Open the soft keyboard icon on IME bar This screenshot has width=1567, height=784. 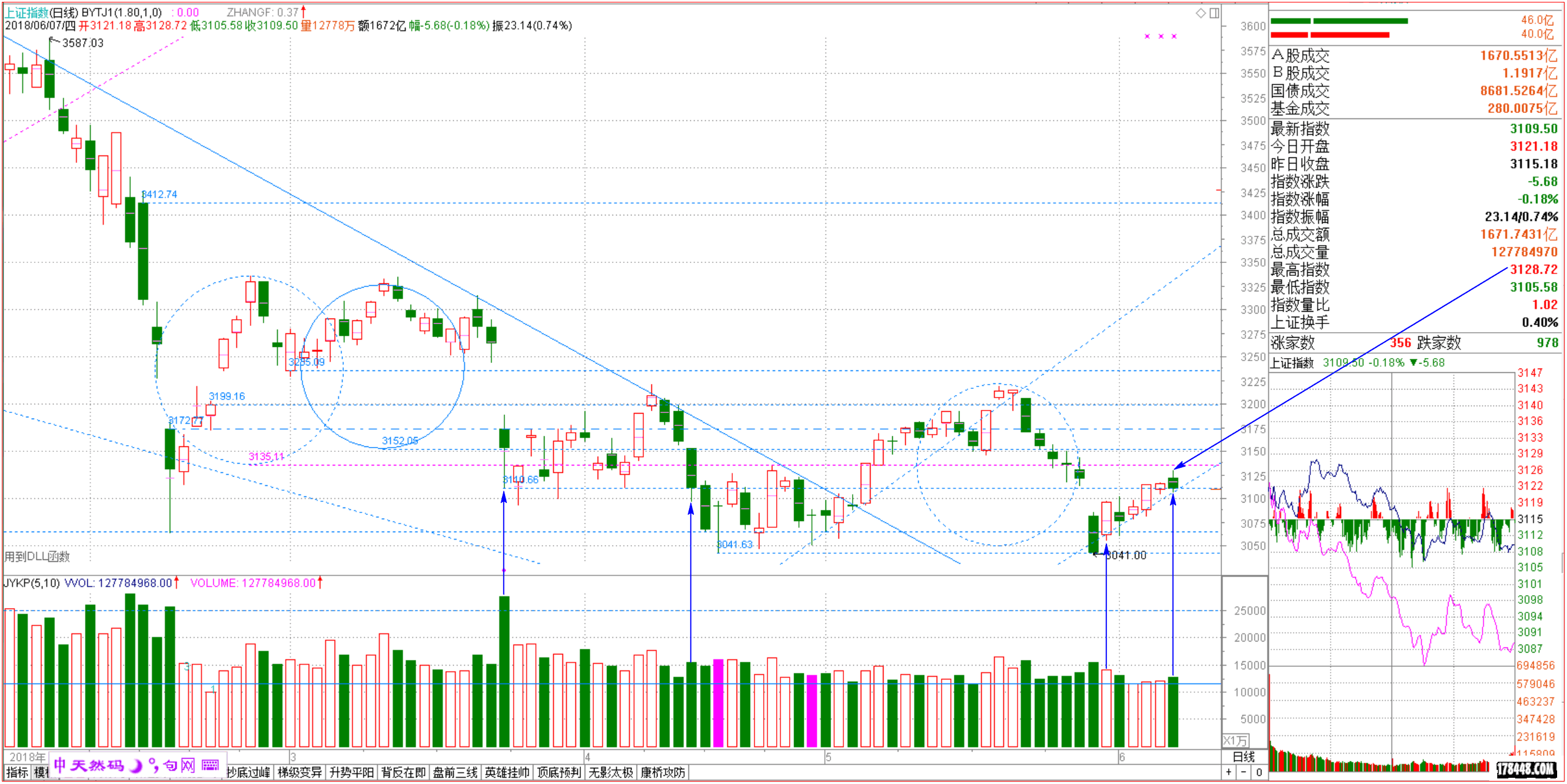pos(210,765)
